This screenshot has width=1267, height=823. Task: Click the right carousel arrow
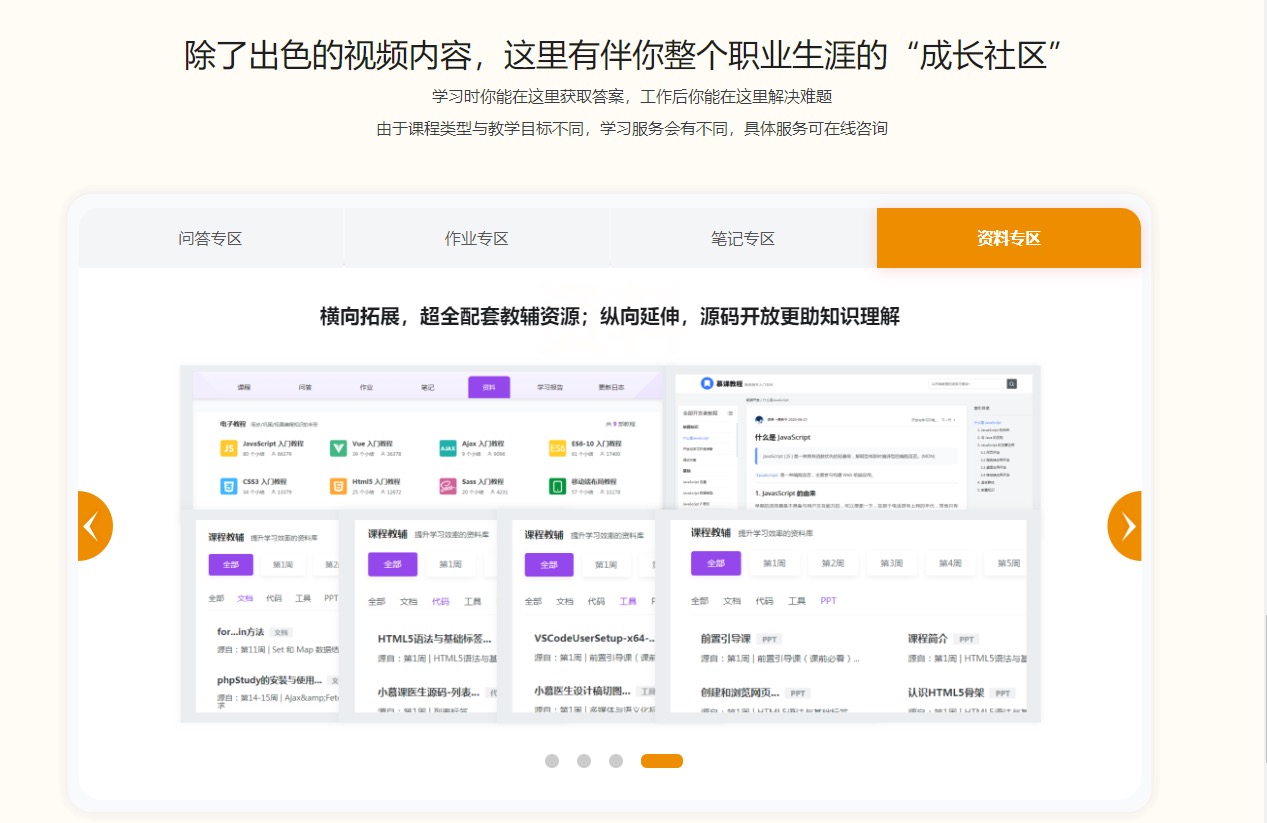coord(1125,525)
